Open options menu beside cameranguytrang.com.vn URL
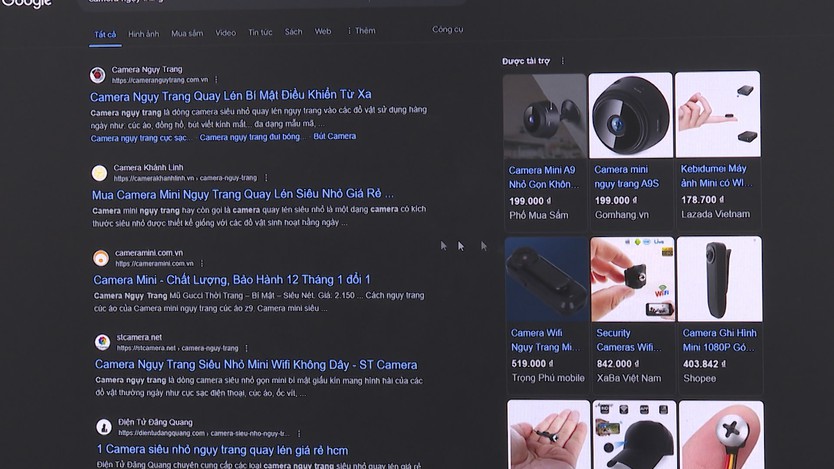Screen dimensions: 834x469 tap(216, 80)
